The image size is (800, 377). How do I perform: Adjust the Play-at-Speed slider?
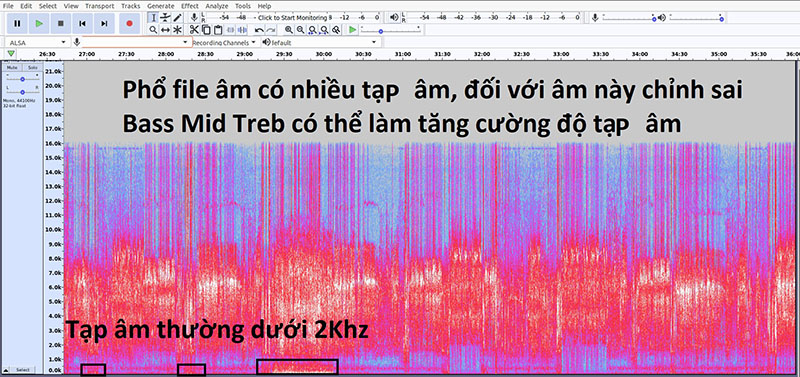pyautogui.click(x=391, y=31)
